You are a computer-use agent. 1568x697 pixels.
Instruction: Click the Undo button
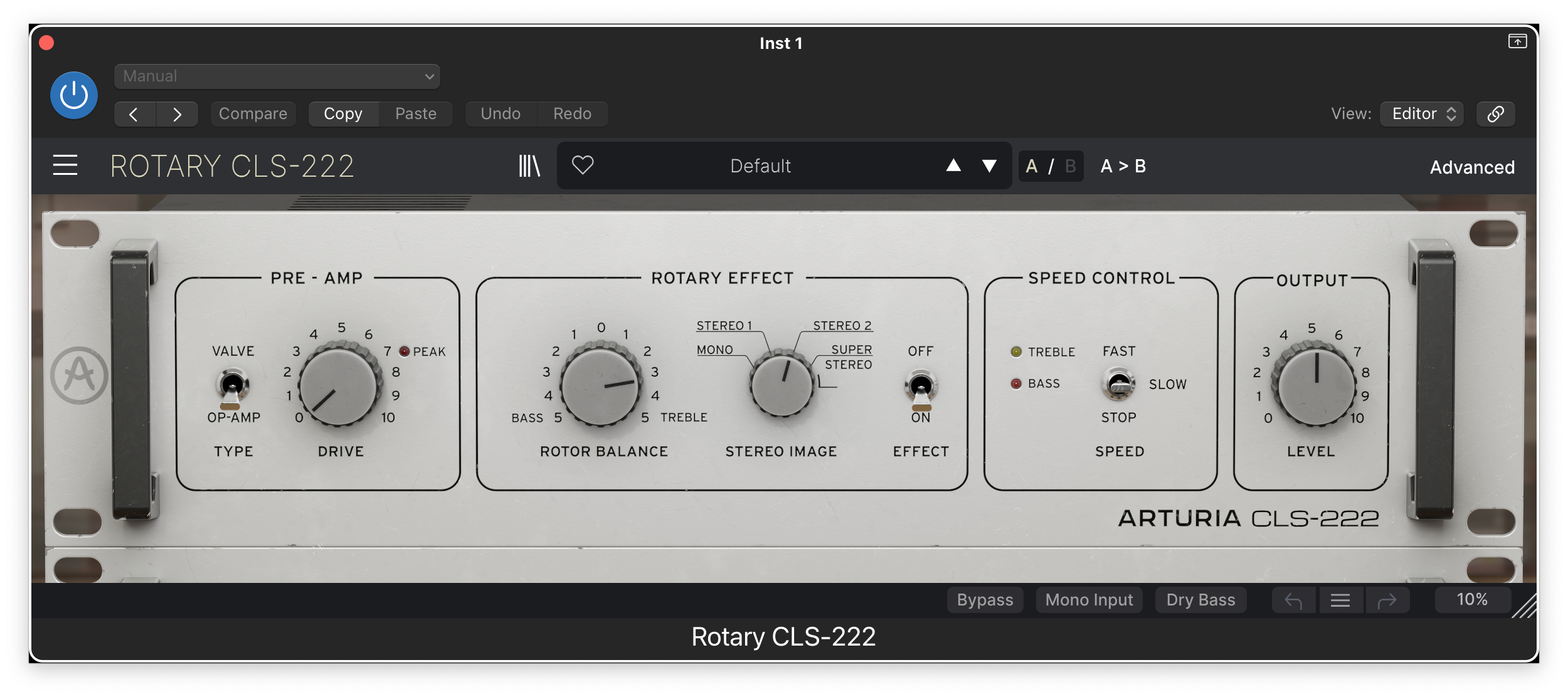coord(501,114)
